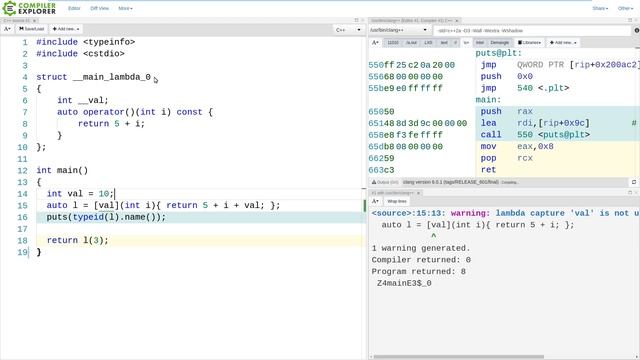Click the clang version info text
The width and height of the screenshot is (640, 360).
451,182
